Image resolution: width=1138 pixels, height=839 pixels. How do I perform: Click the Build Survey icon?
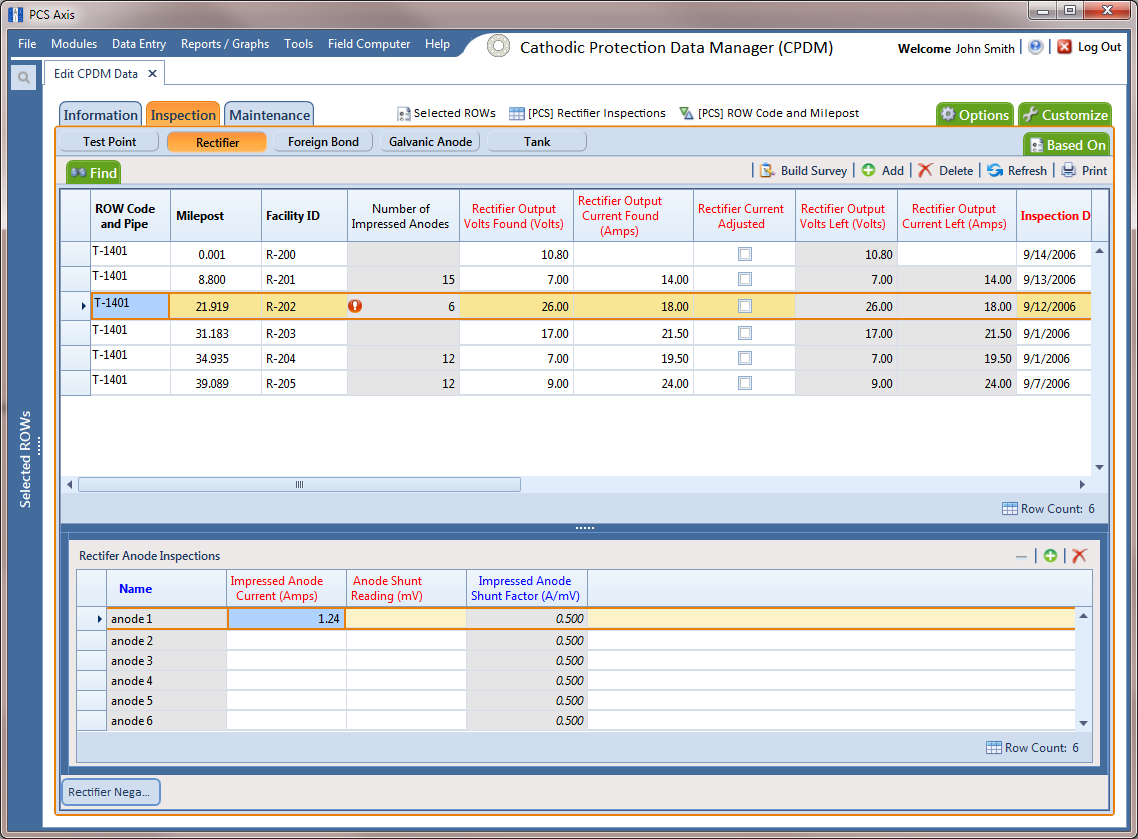pos(767,171)
